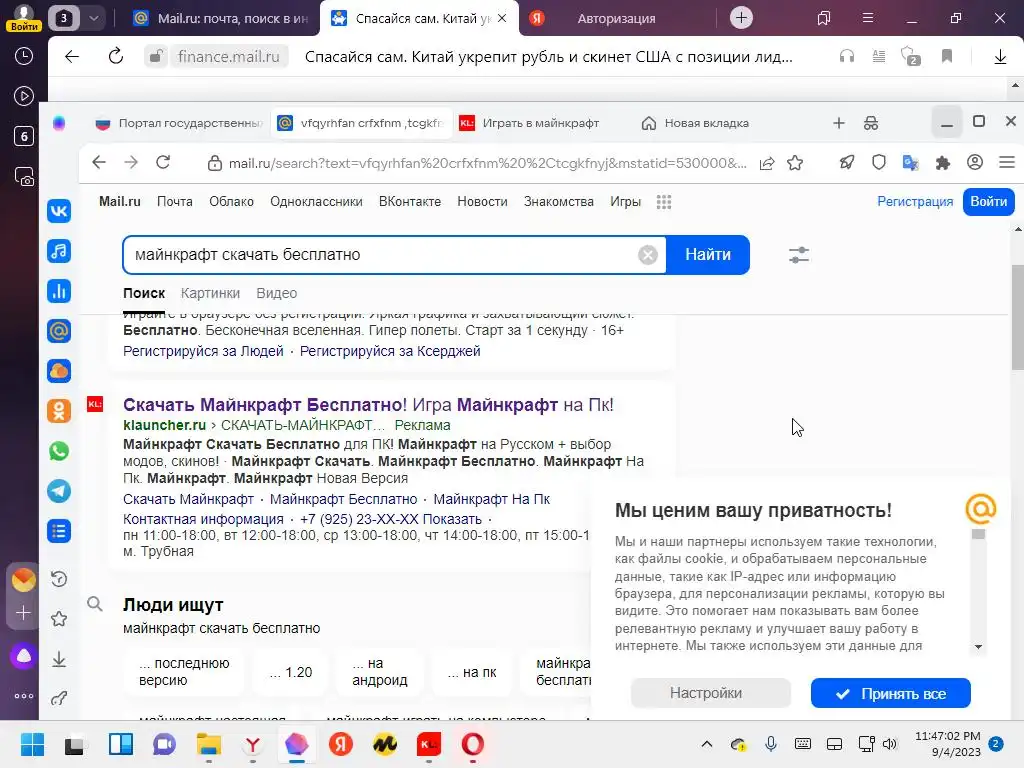The height and width of the screenshot is (768, 1024).
Task: Click the headphones icon in the finance.mail.ru window
Action: click(x=846, y=56)
